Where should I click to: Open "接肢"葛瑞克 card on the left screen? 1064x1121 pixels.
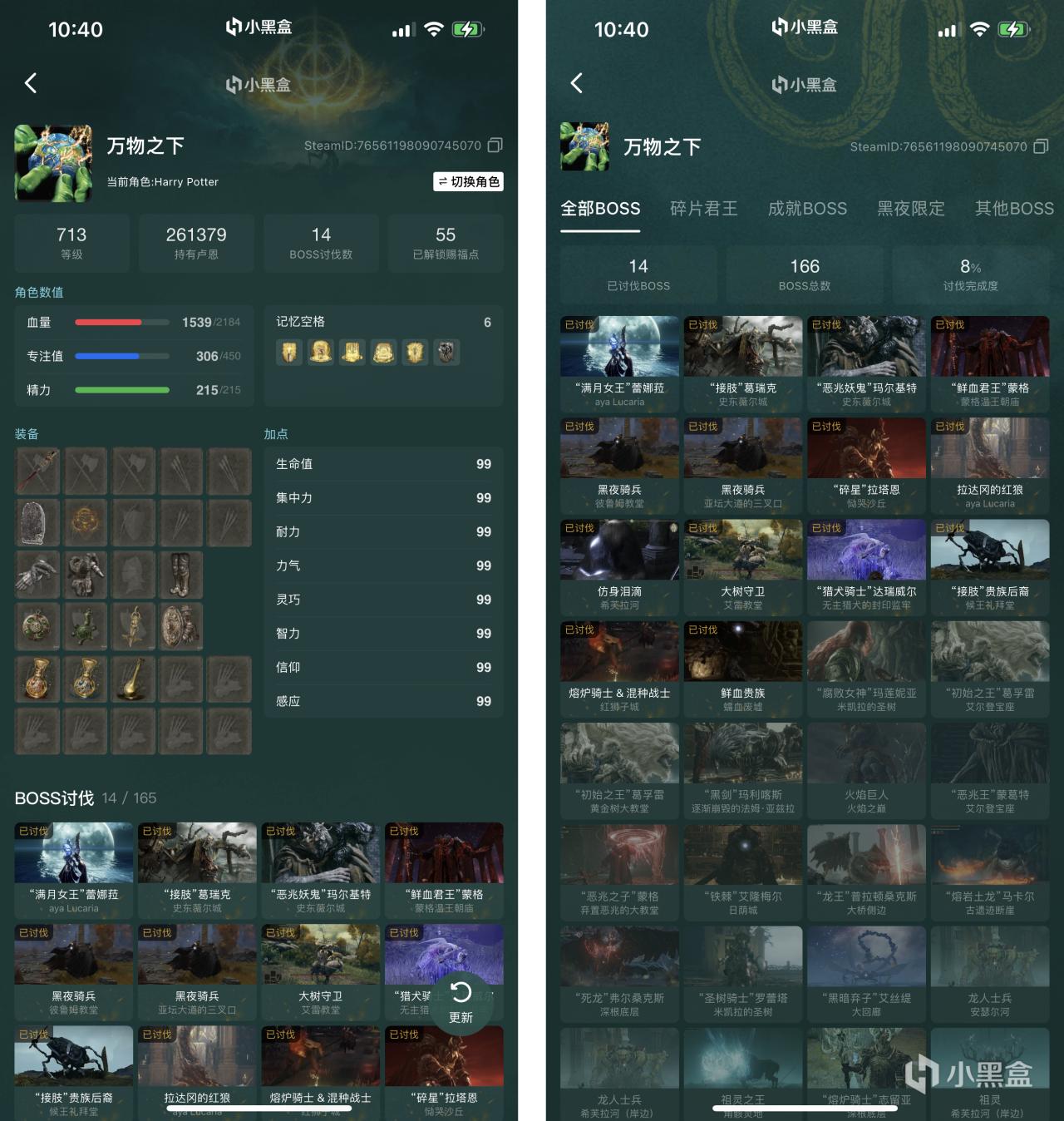coord(197,870)
